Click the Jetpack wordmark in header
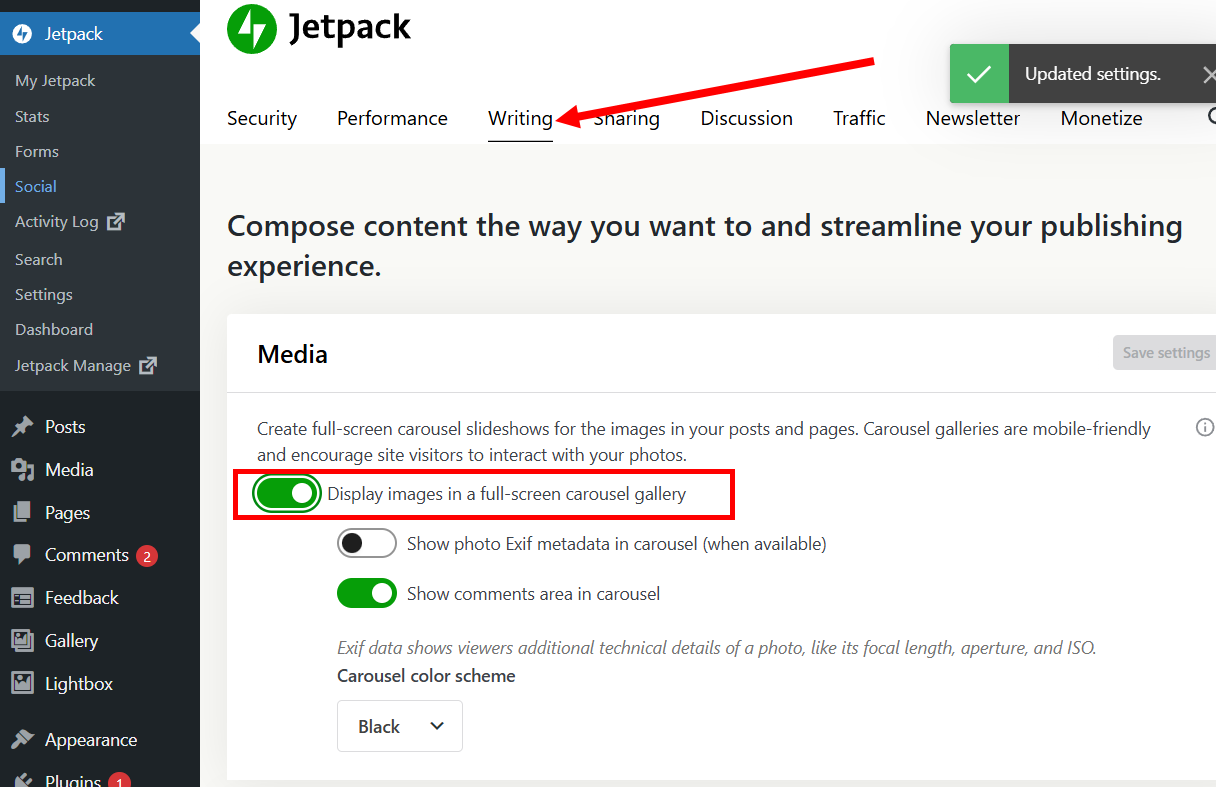Screen dimensions: 1216x787 pos(350,28)
